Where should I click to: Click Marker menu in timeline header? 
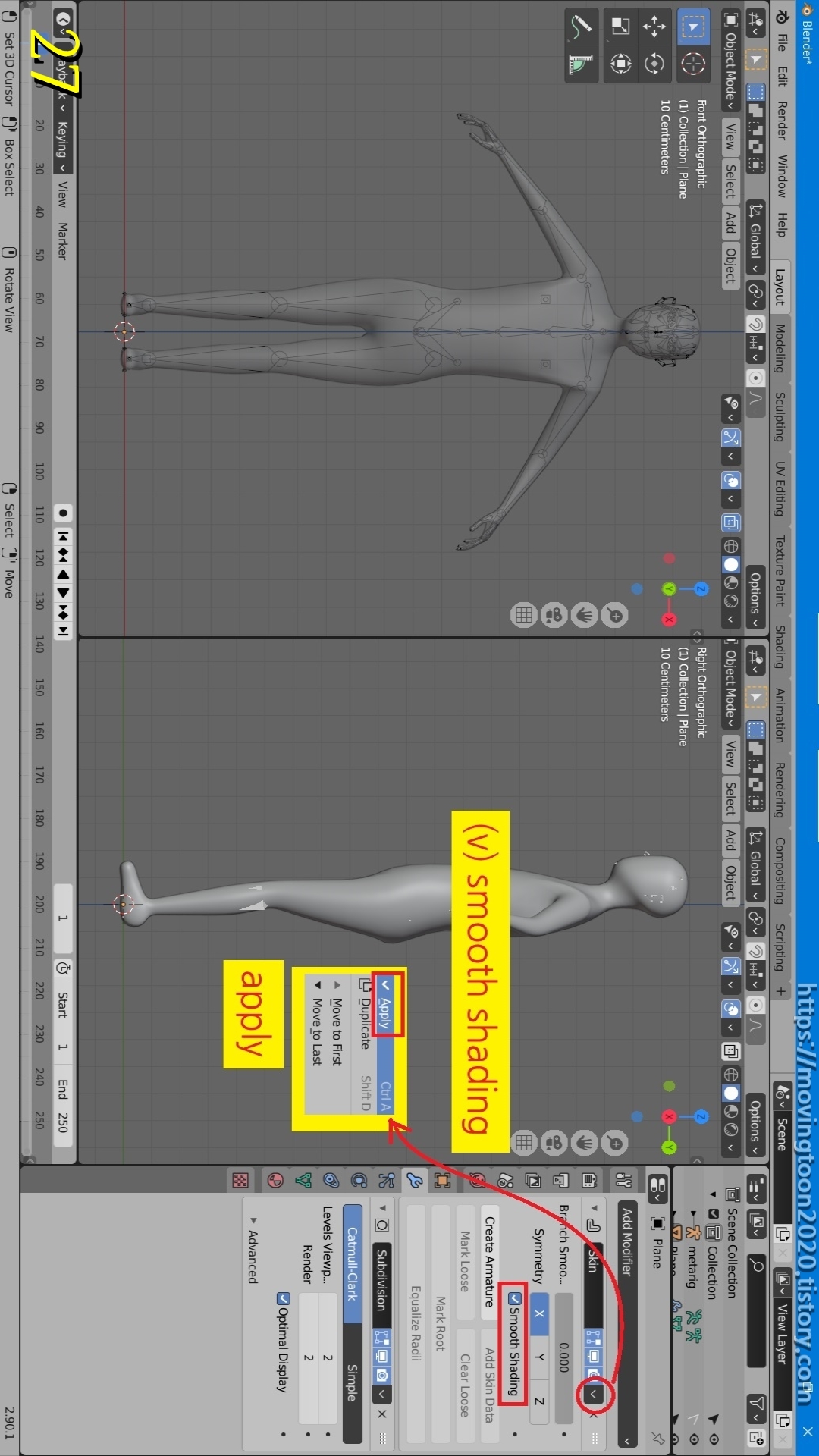(x=63, y=240)
